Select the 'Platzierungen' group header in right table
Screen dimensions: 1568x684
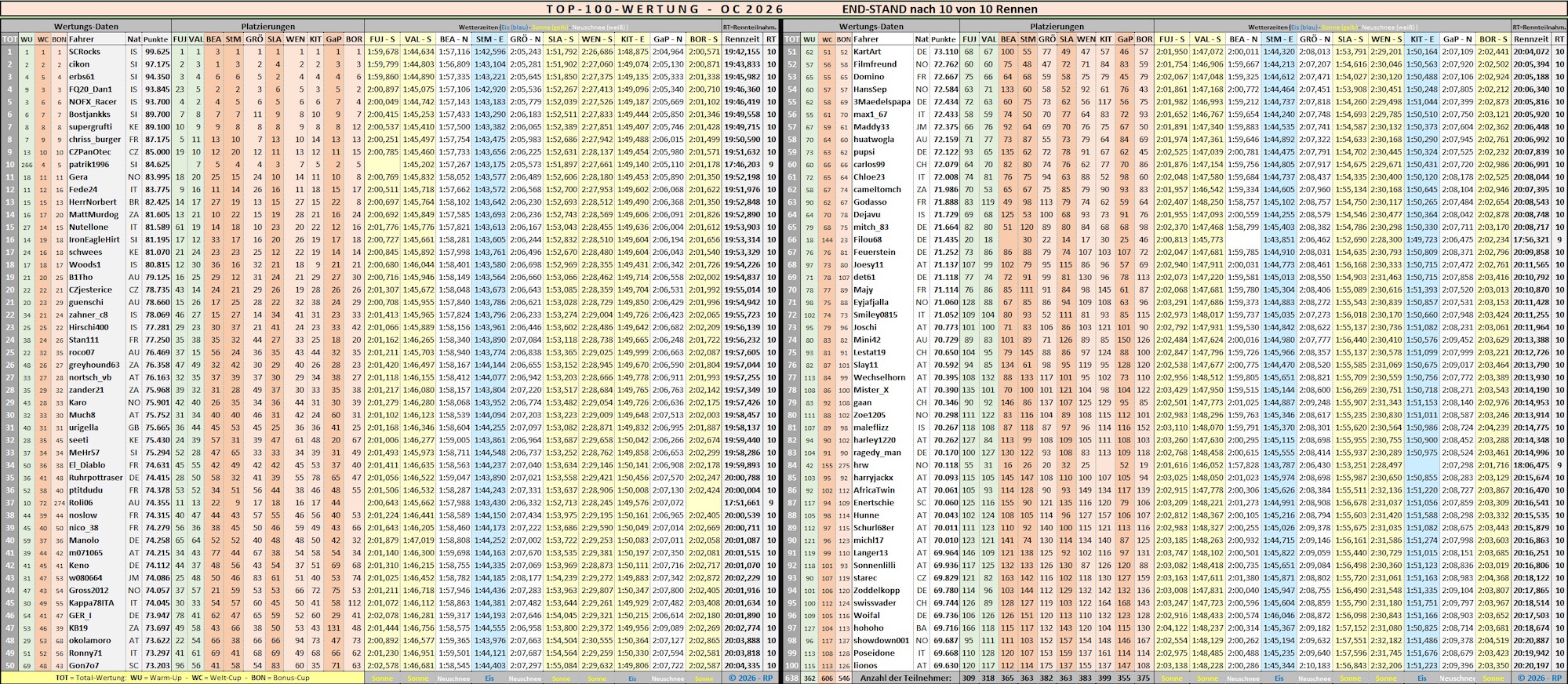[1057, 27]
